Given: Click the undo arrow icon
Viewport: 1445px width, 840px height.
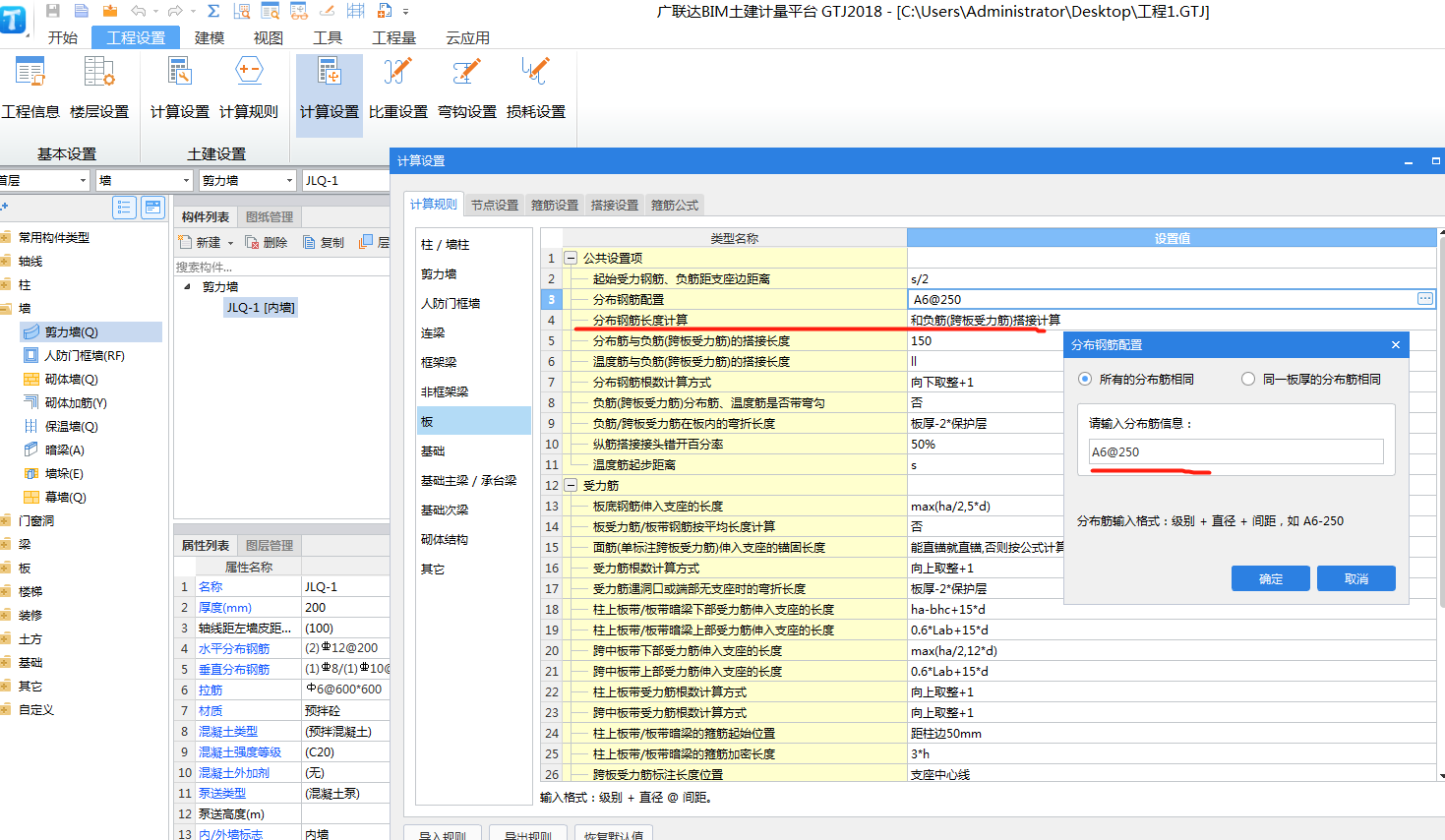Looking at the screenshot, I should (x=139, y=11).
